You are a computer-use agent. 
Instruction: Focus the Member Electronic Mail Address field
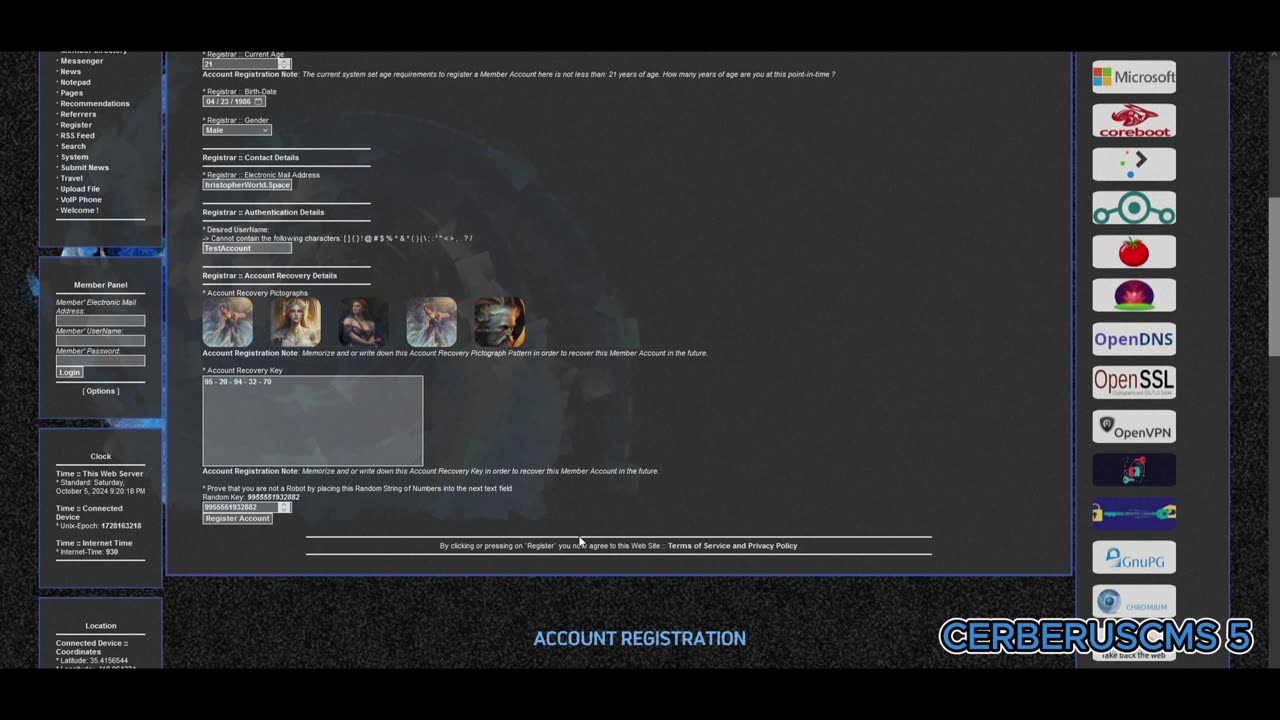100,321
